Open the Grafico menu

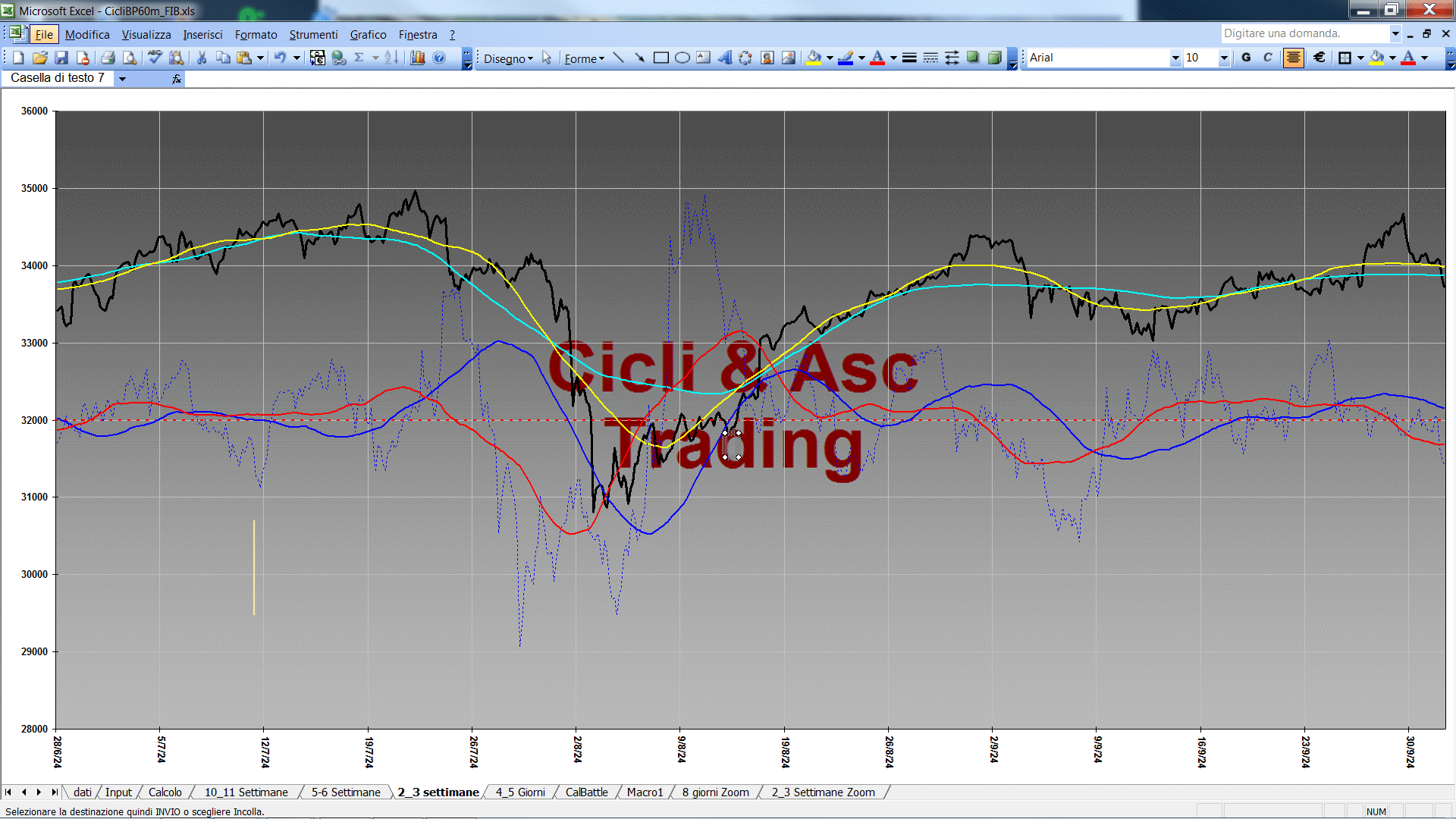click(x=368, y=34)
